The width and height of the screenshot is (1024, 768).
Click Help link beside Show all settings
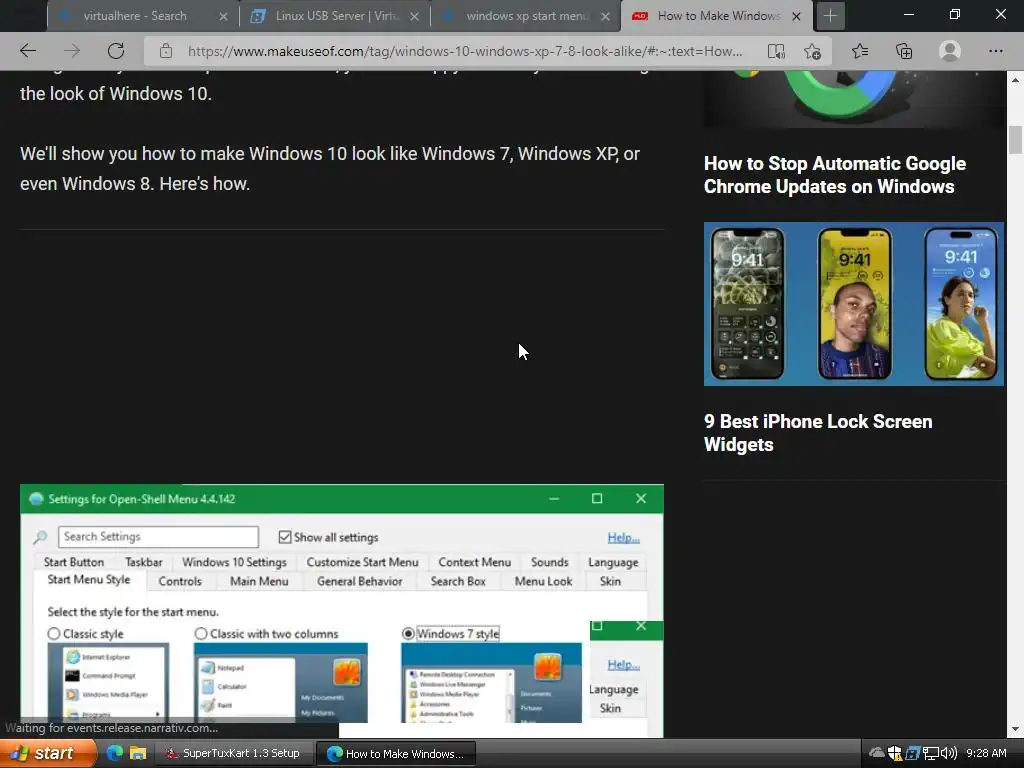pyautogui.click(x=623, y=537)
